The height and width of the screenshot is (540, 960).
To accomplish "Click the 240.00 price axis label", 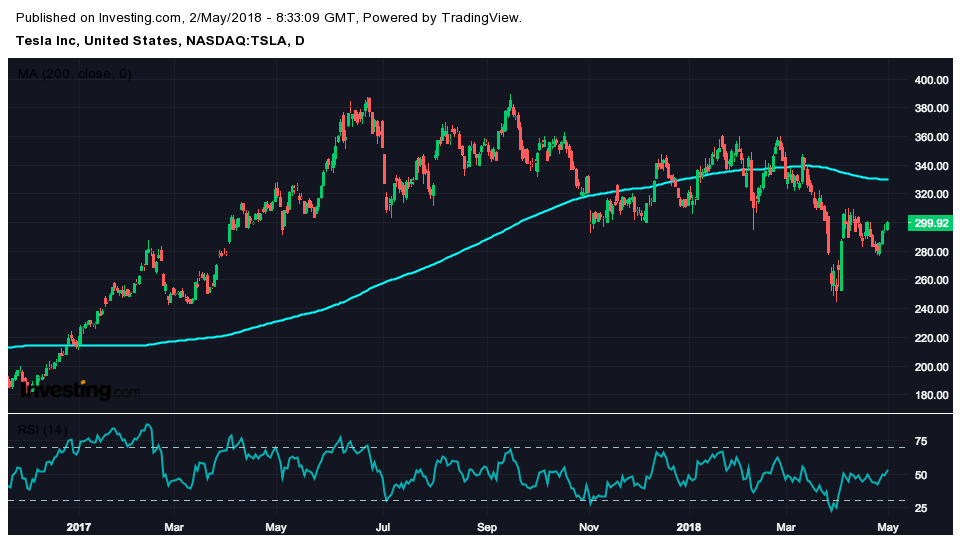I will click(x=931, y=309).
